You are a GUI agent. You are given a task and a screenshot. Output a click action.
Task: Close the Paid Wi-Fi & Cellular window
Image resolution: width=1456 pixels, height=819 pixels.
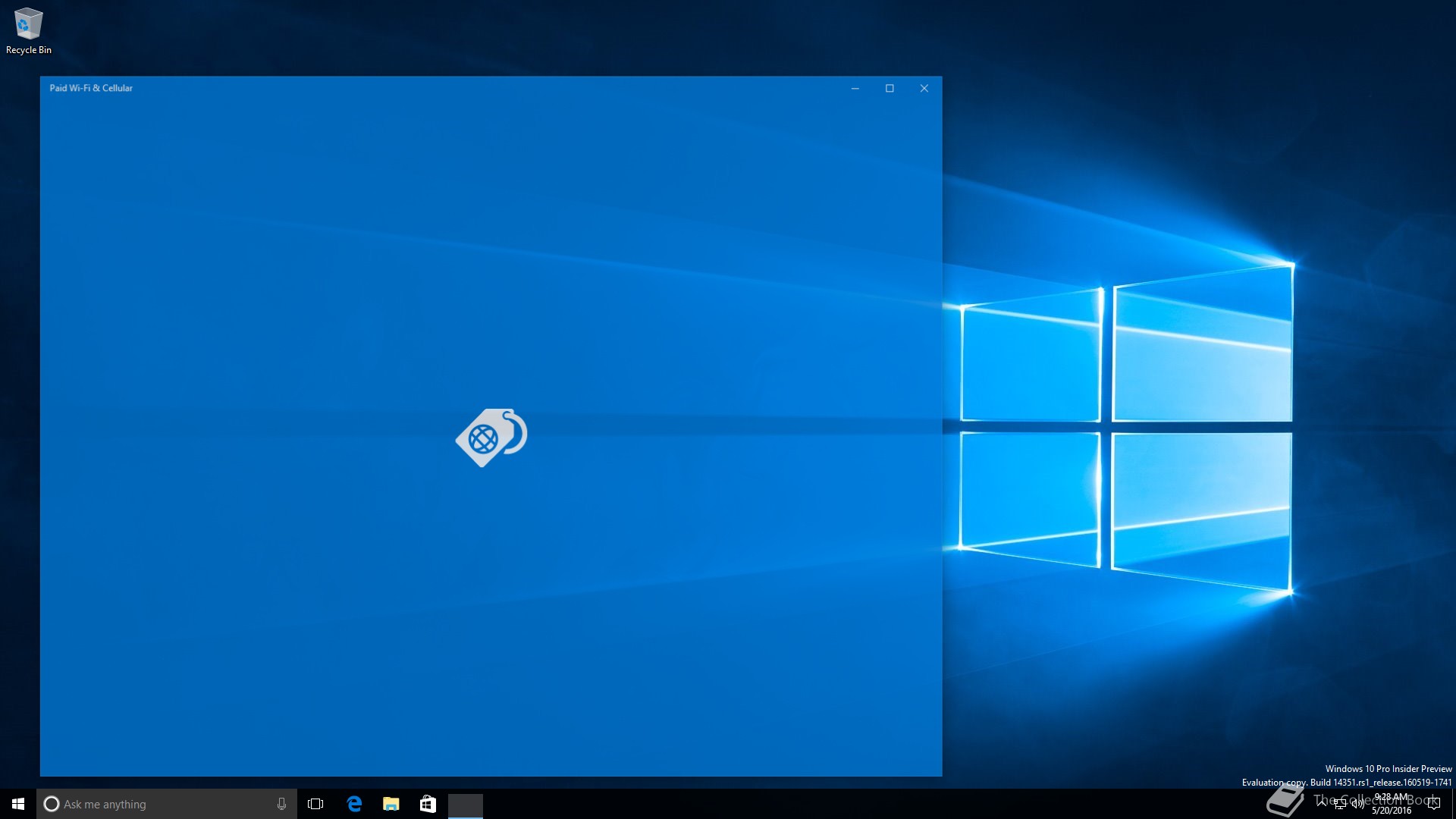point(924,88)
